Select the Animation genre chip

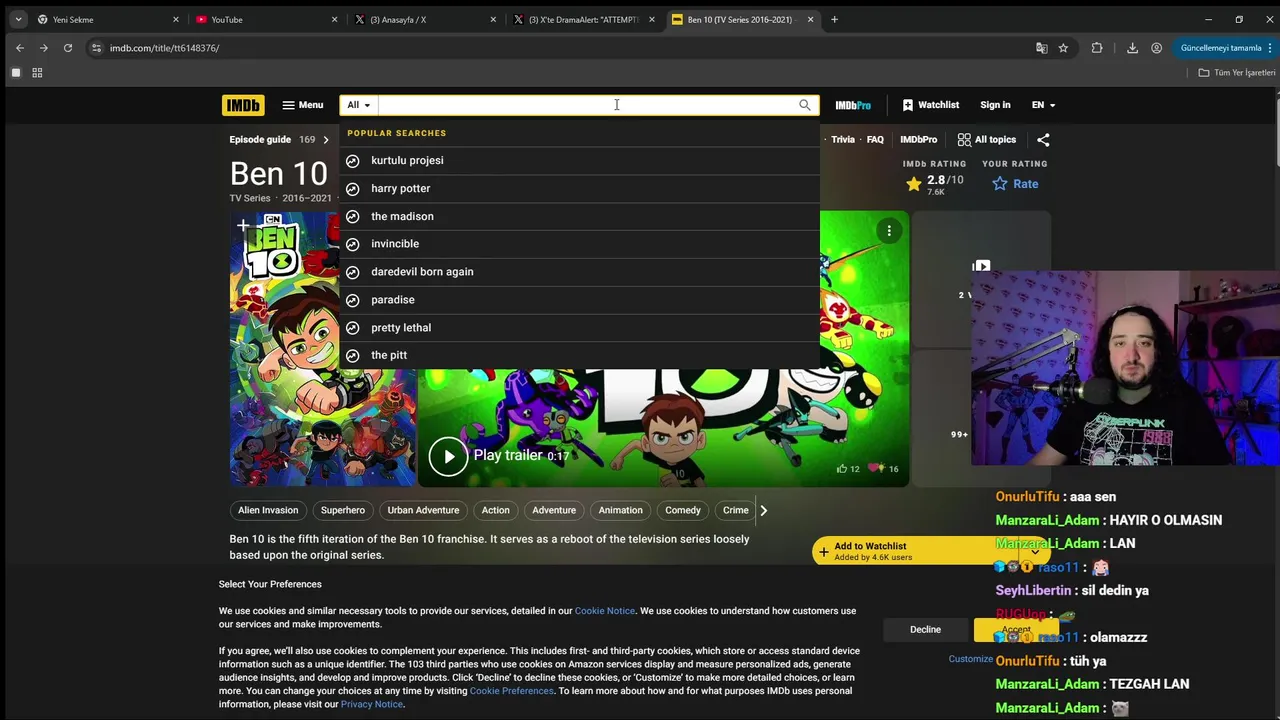coord(621,510)
